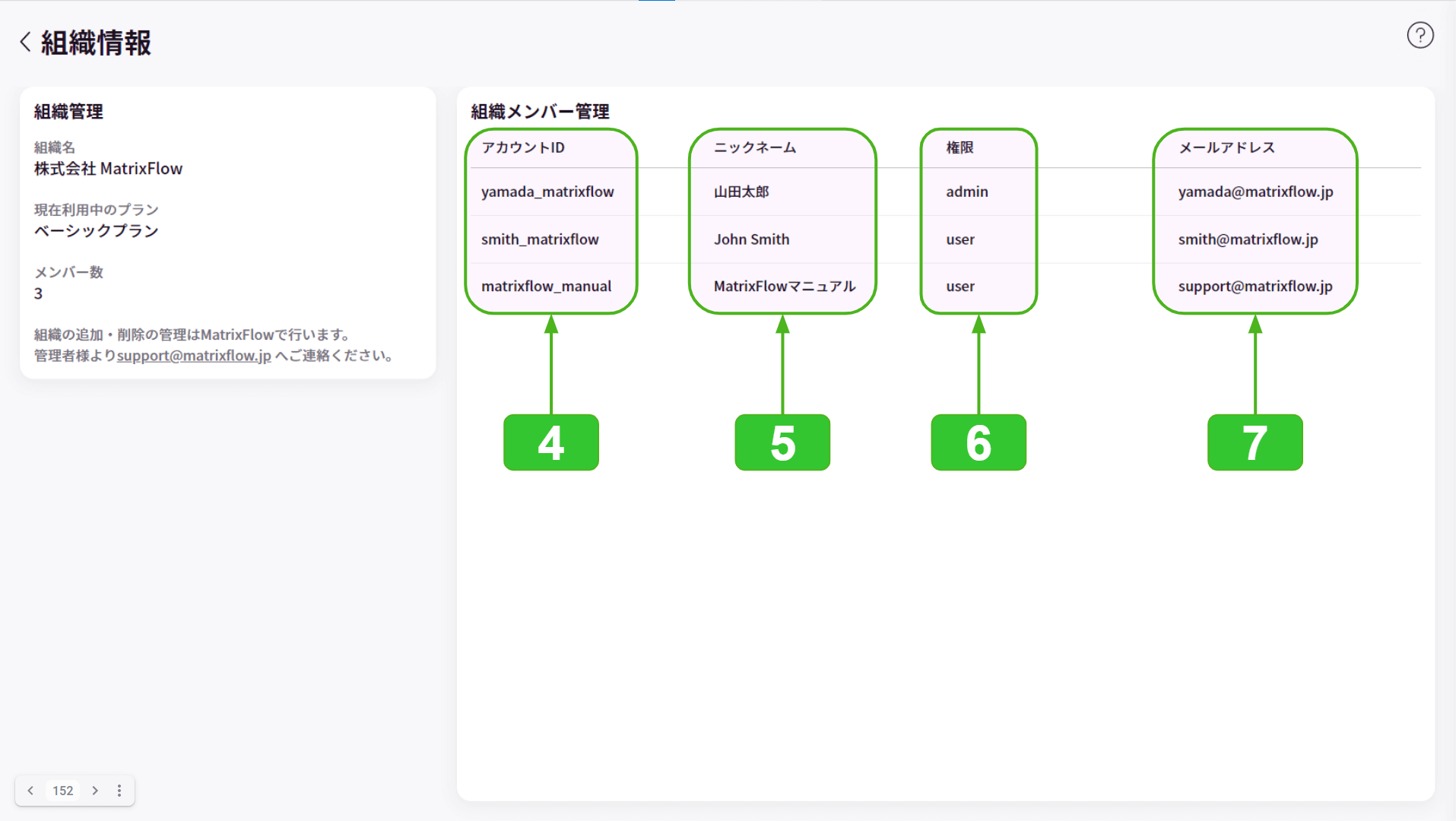1456x821 pixels.
Task: Click the nickname 山田太郎
Action: click(741, 192)
